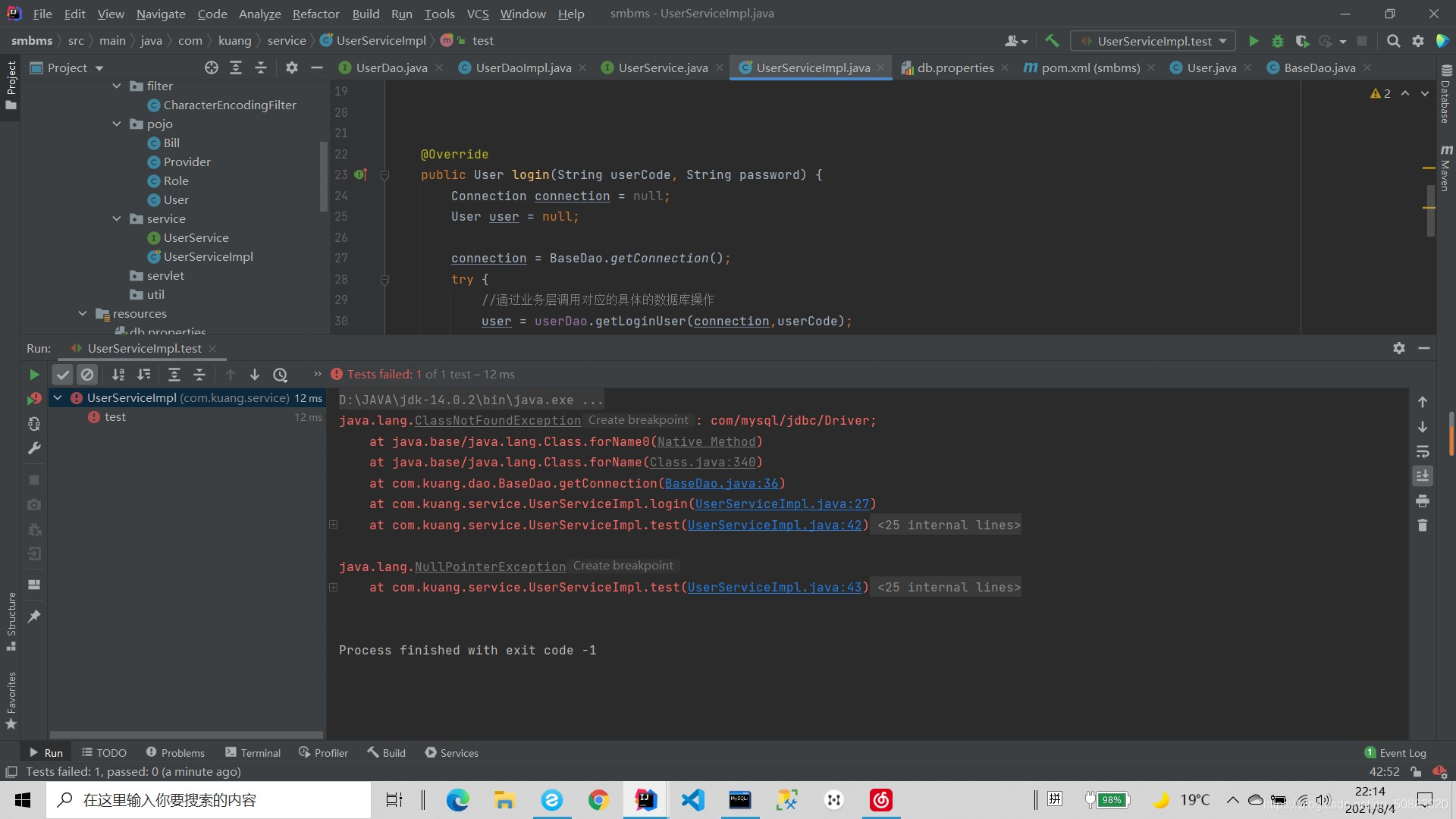Expand all test results icon

click(x=174, y=375)
